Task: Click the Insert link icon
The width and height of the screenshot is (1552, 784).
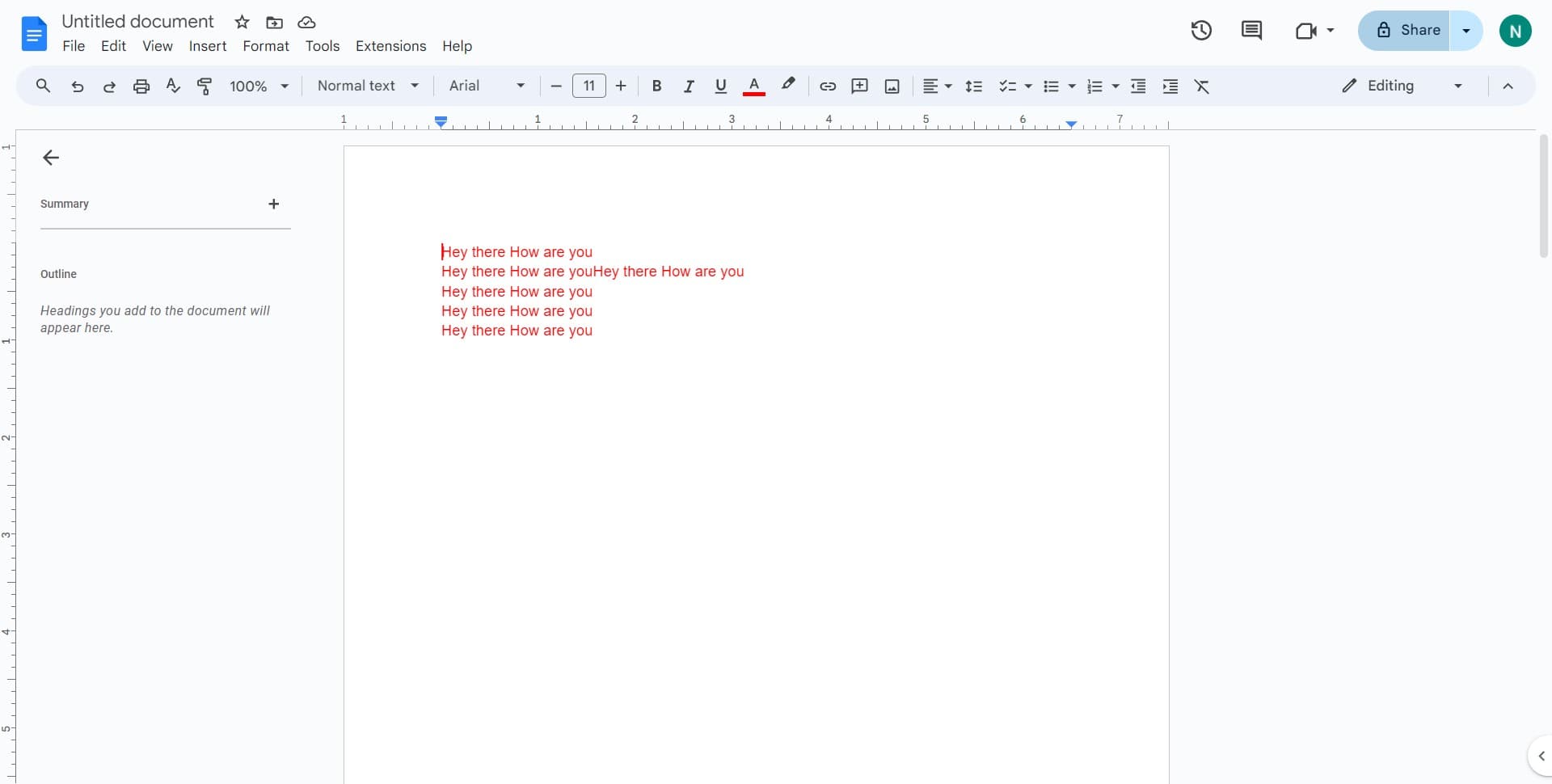Action: pos(828,86)
